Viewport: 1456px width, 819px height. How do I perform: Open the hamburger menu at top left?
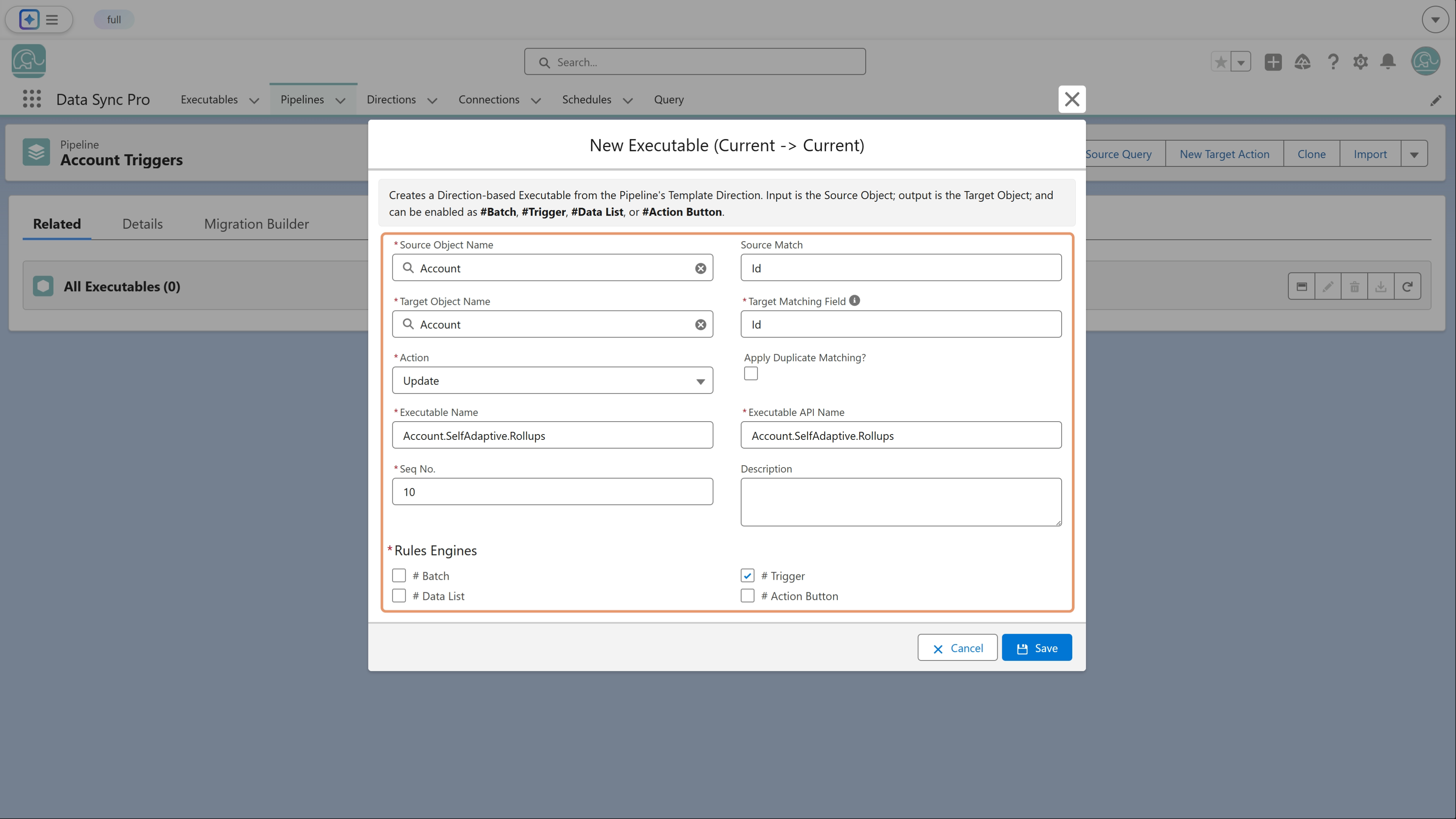tap(52, 20)
